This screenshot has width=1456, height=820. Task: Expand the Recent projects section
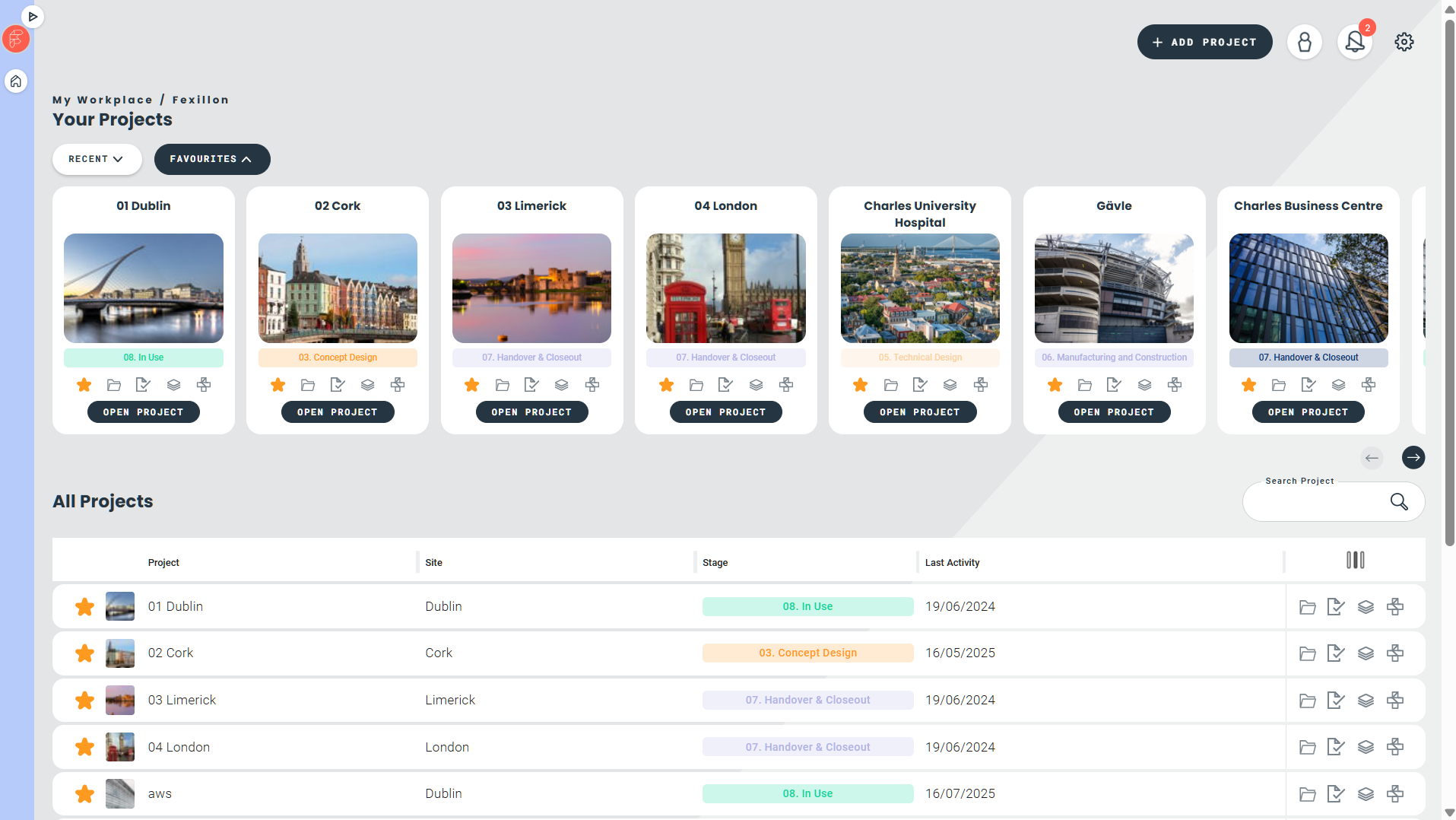pos(97,159)
